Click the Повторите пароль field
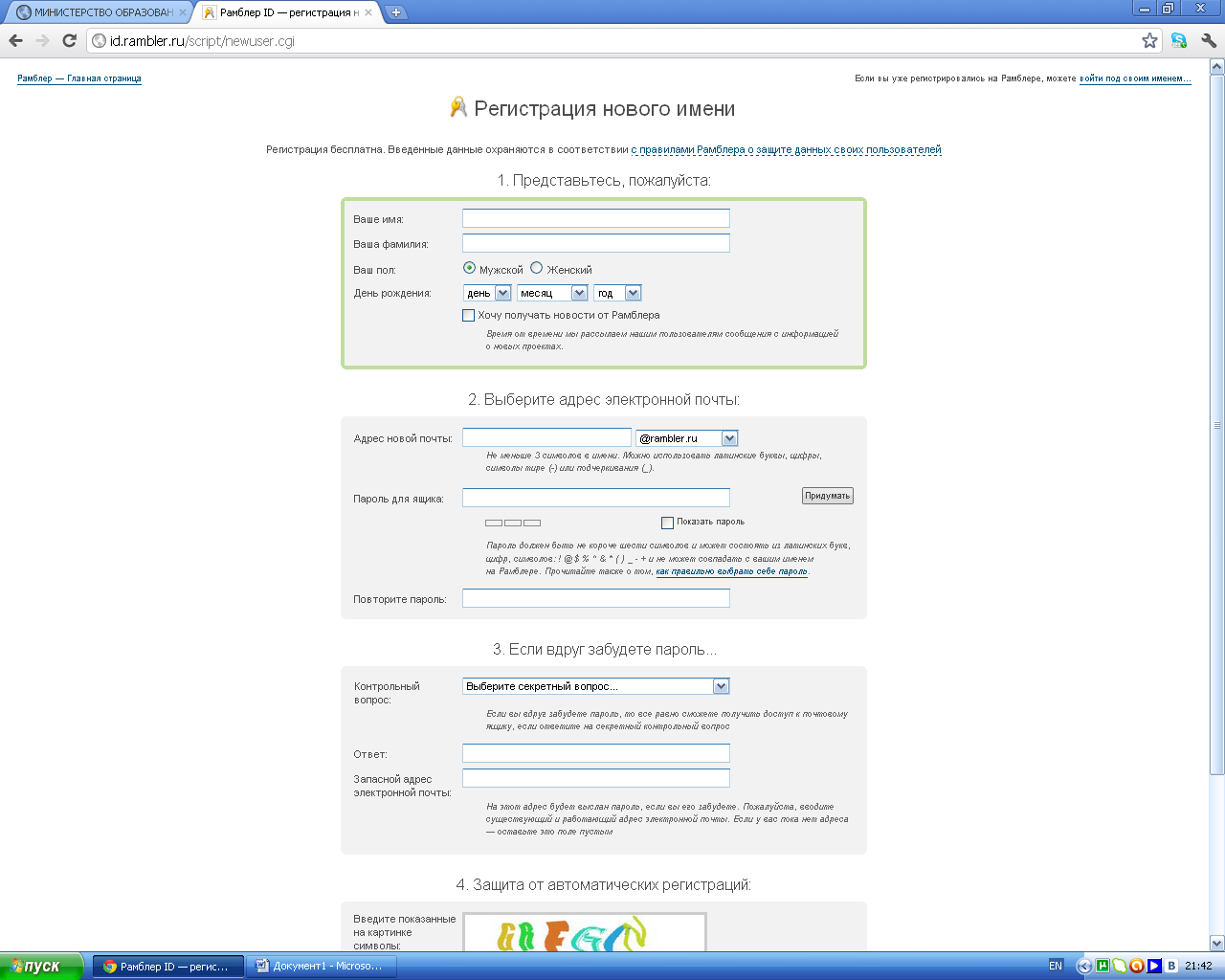Screen dimensions: 1225x980 596,598
